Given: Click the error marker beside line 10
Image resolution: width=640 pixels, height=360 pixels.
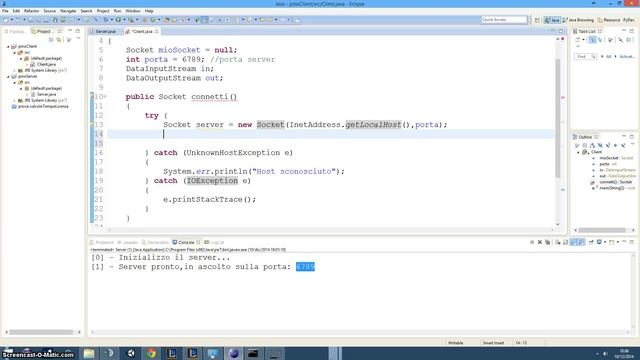Looking at the screenshot, I should (x=92, y=97).
